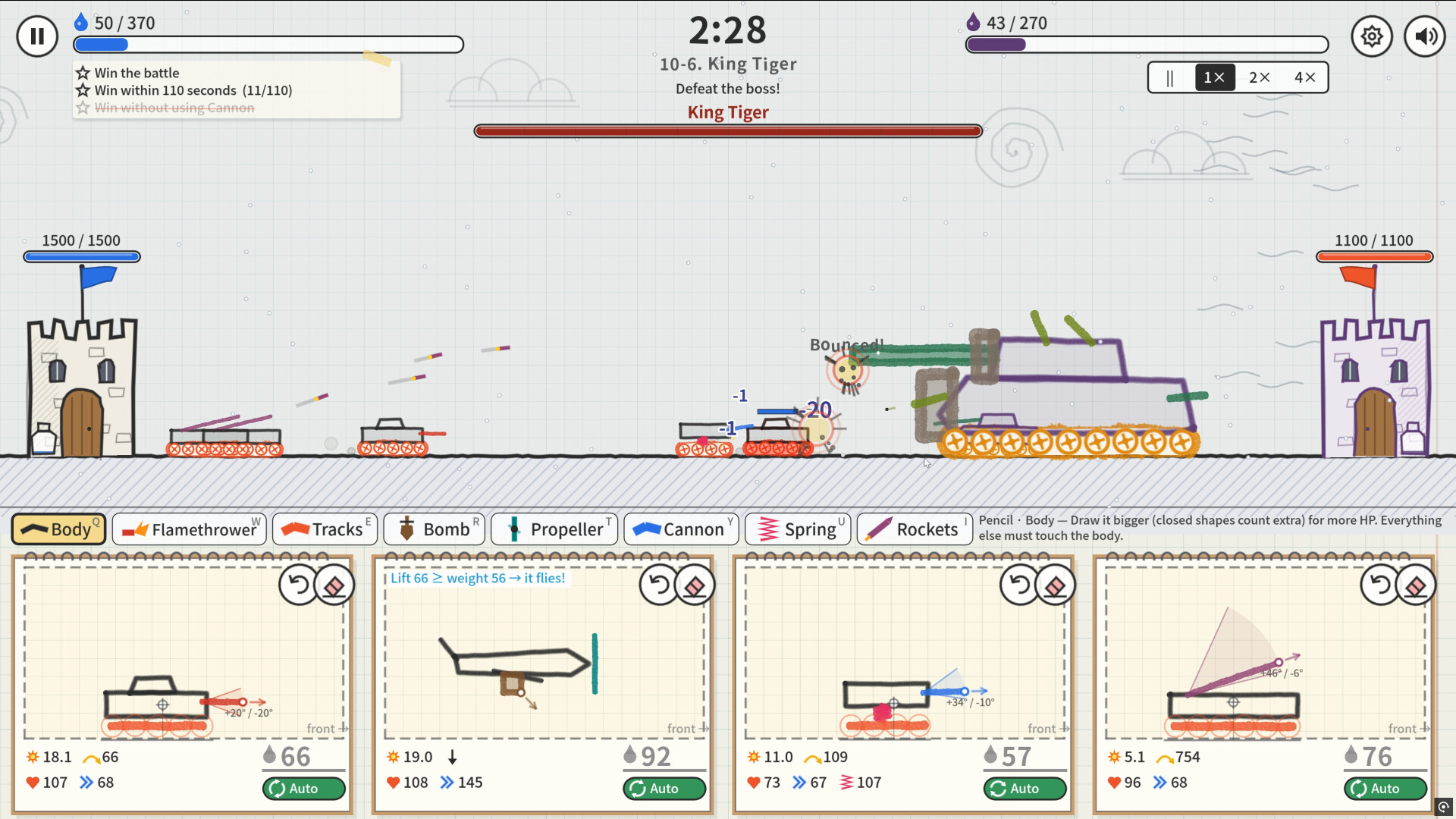Erase drawing in the rocket tank card
The image size is (1456, 819).
tap(1416, 585)
